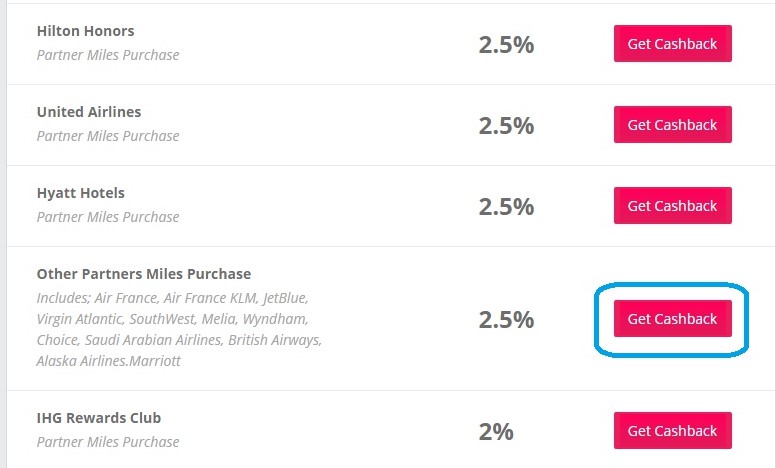Select Partner Miles Purchase text under IHG Rewards Club

coord(108,442)
